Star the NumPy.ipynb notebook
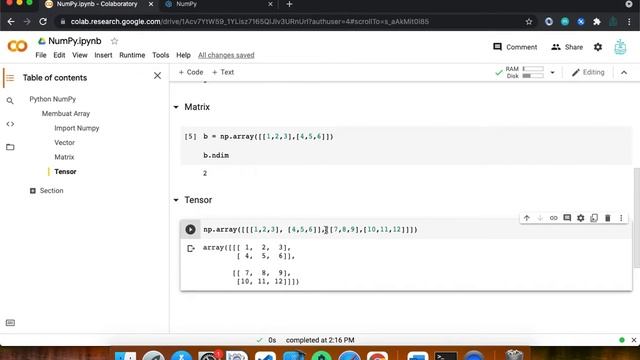640x360 pixels. pos(114,41)
